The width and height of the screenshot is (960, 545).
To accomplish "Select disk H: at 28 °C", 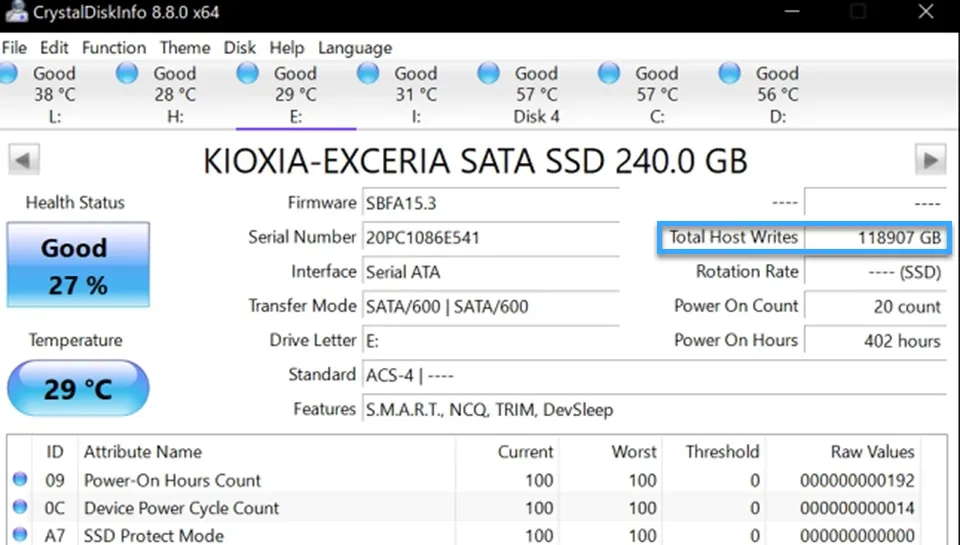I will (x=174, y=95).
